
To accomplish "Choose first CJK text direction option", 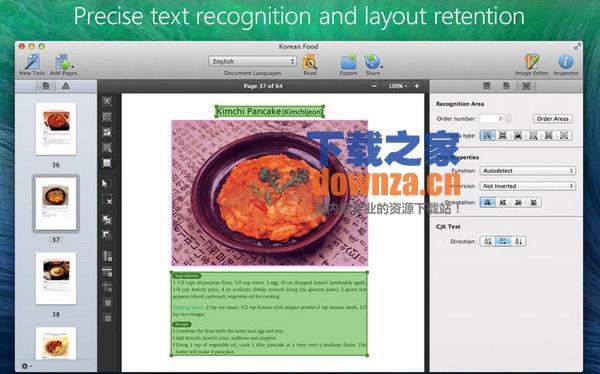I will pos(488,241).
